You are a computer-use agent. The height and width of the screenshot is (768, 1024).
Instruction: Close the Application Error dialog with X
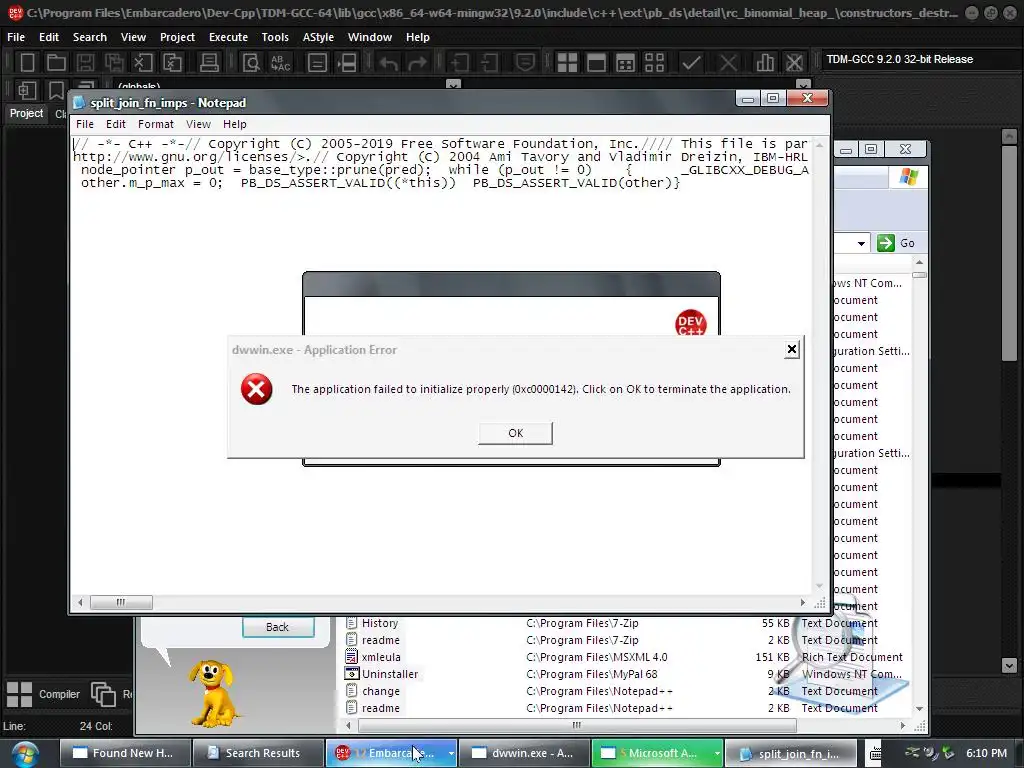[792, 349]
